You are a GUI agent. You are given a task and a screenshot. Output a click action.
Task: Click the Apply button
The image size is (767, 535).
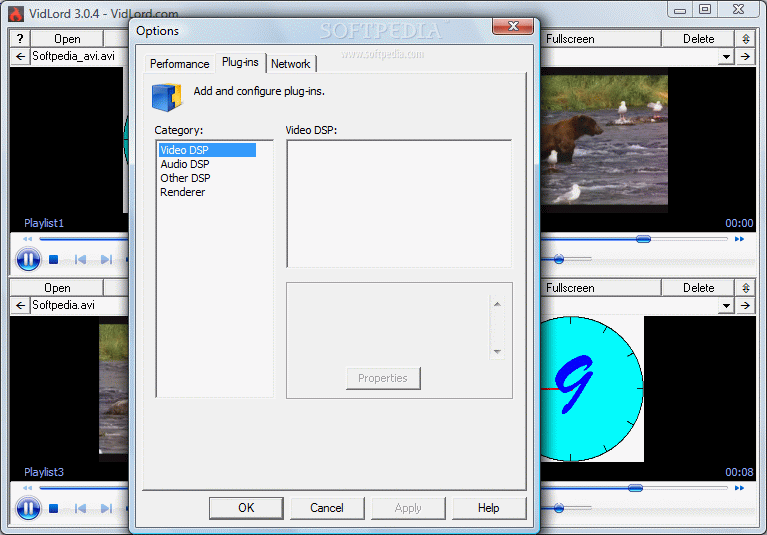[408, 508]
